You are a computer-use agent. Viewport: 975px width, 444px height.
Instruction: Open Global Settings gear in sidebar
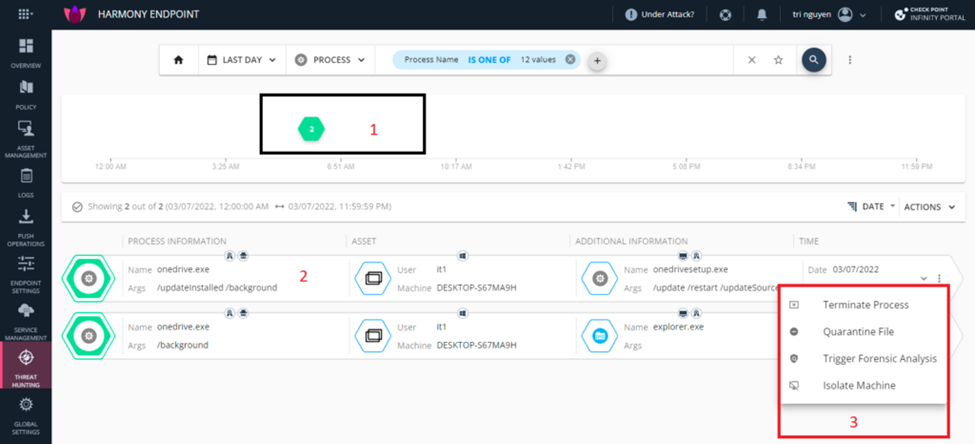point(25,416)
